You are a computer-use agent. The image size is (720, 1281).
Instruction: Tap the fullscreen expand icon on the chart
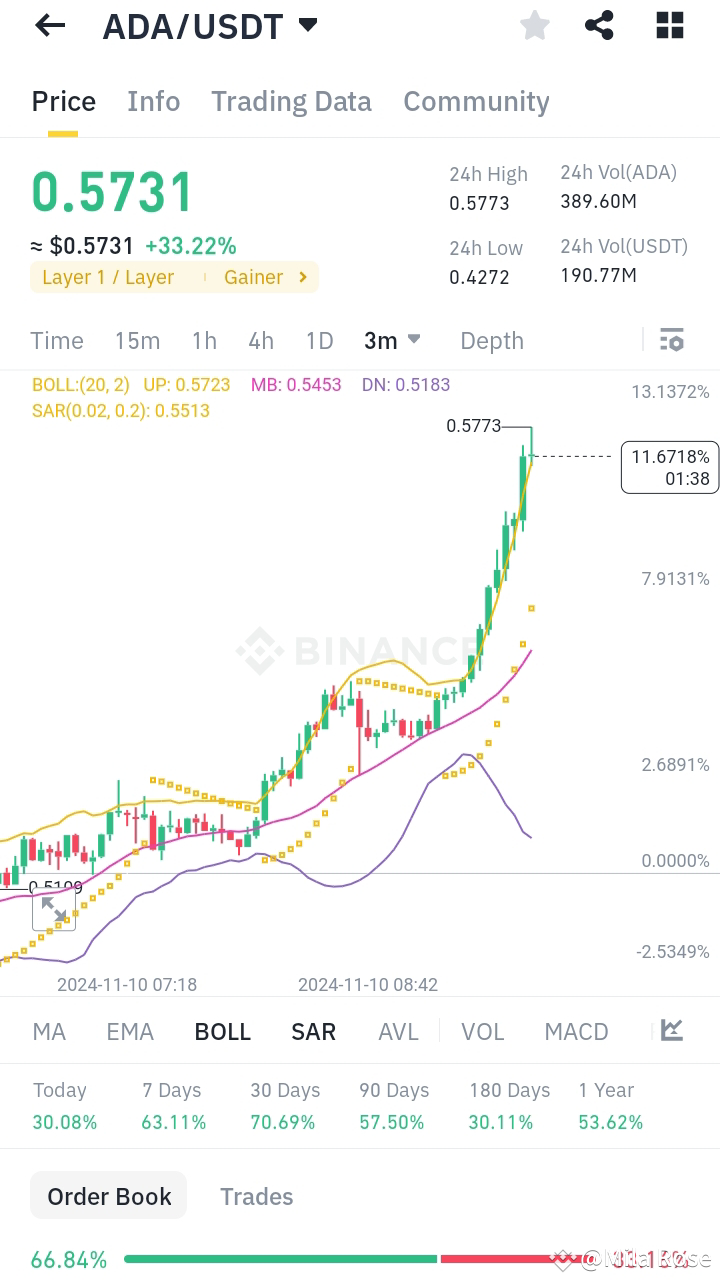tap(54, 910)
